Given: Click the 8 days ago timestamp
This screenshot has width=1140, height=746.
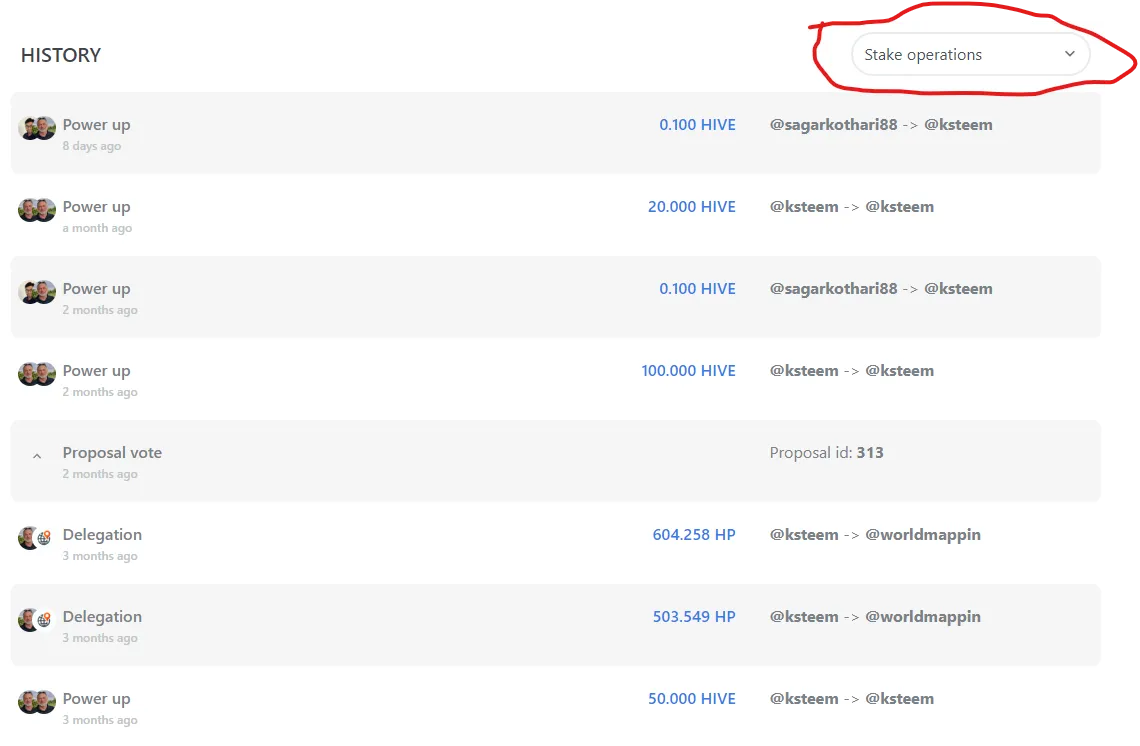Looking at the screenshot, I should [x=92, y=146].
